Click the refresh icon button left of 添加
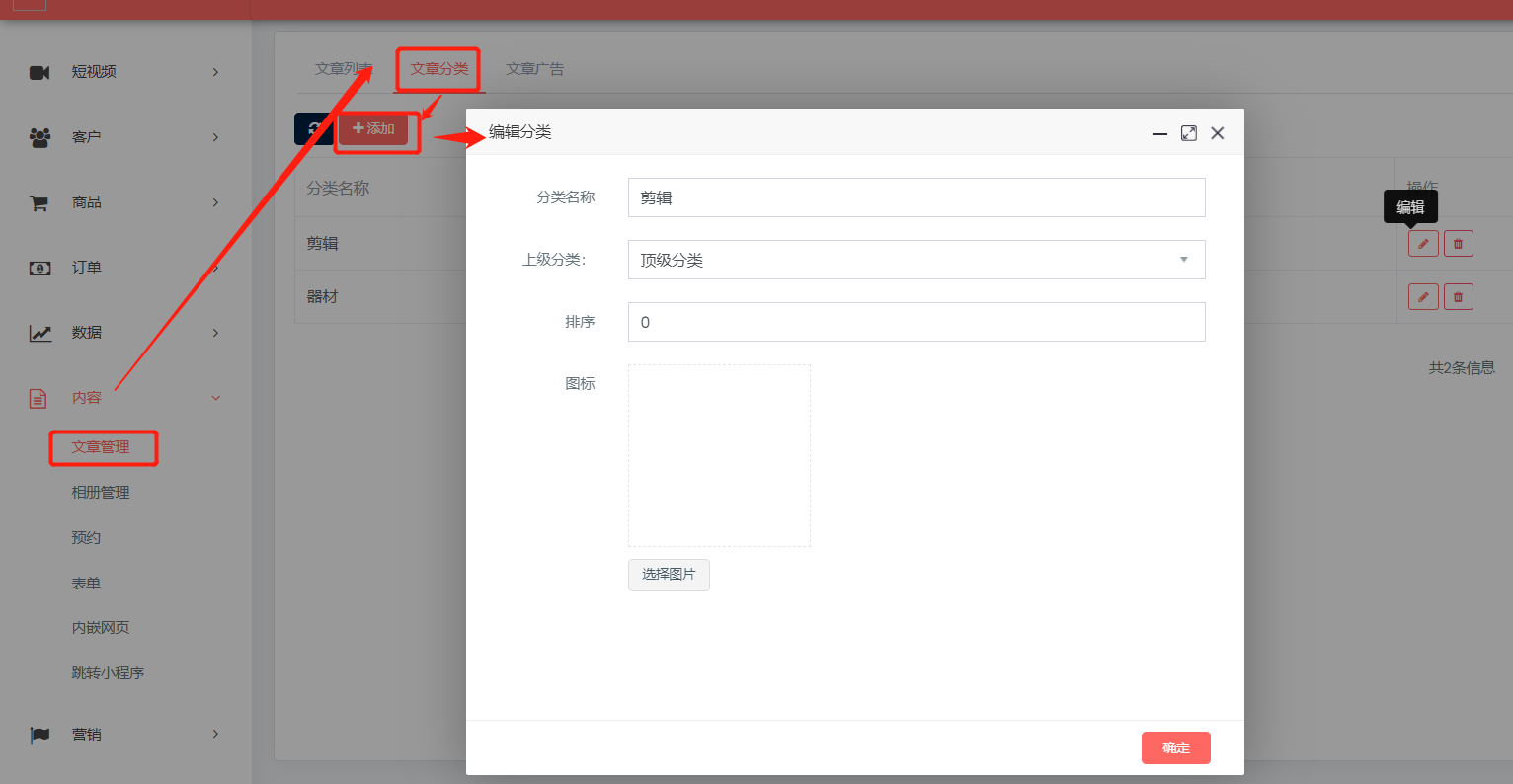Viewport: 1513px width, 784px height. 314,128
